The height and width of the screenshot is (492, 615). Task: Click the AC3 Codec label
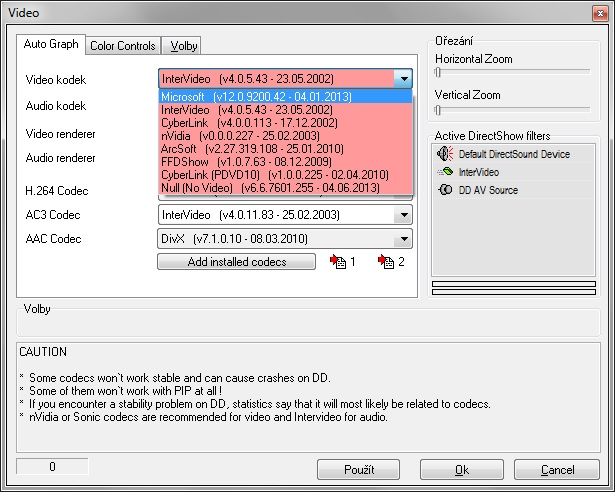(53, 215)
